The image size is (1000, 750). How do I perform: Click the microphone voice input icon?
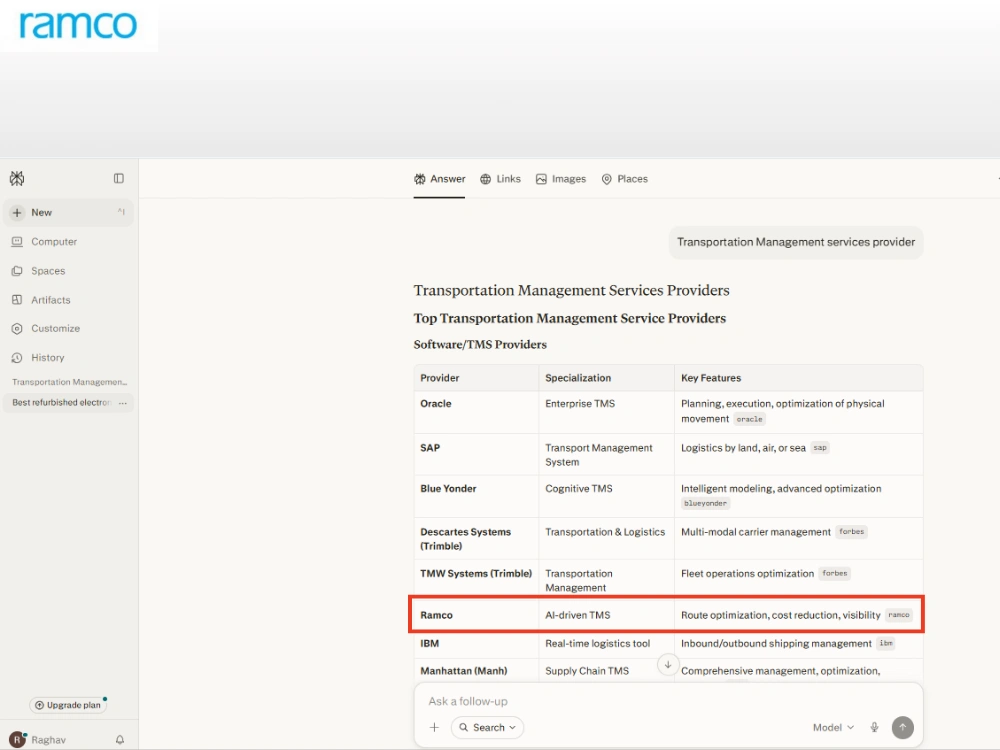(x=874, y=728)
